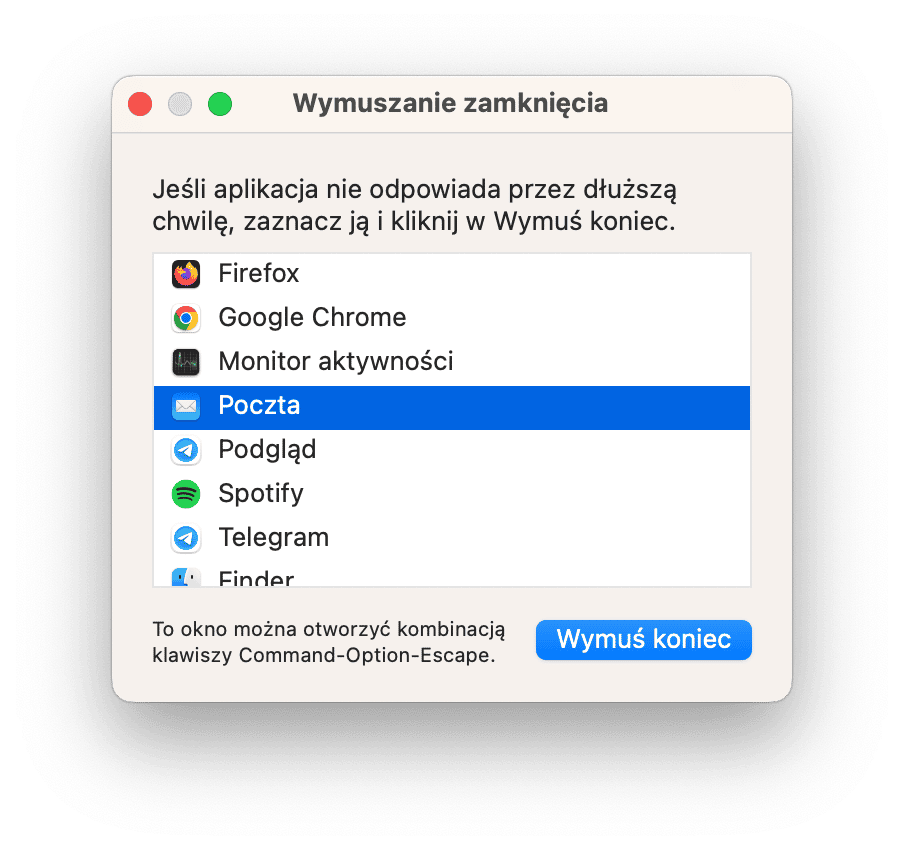Click the partially visible Finder icon
The image size is (904, 850).
tap(186, 577)
